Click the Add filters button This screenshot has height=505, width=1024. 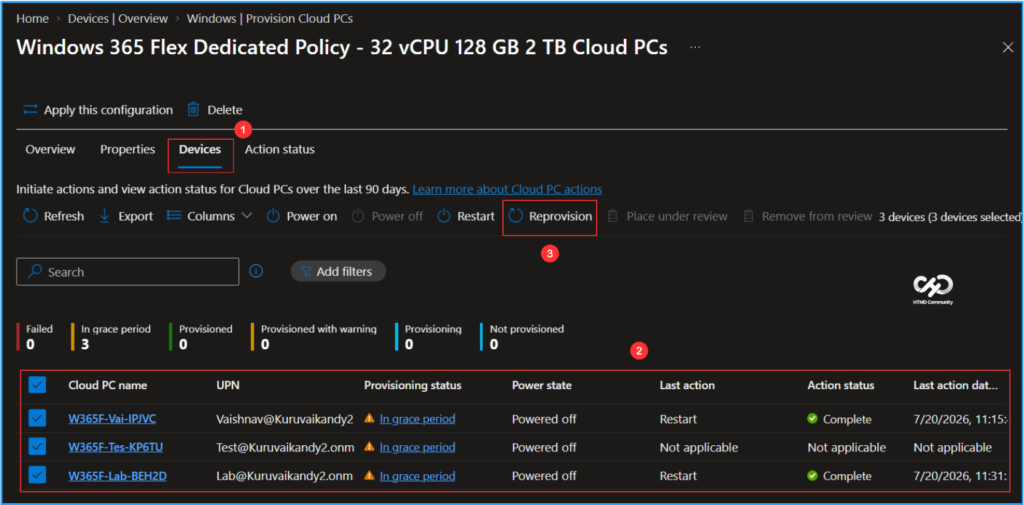[x=338, y=271]
